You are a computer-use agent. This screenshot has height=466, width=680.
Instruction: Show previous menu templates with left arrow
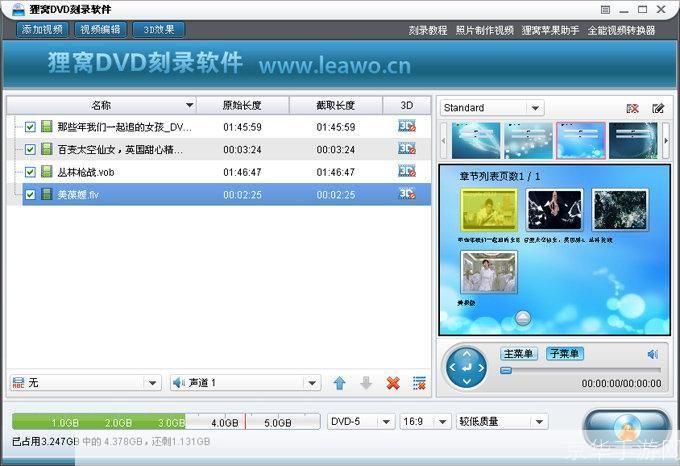pyautogui.click(x=443, y=140)
